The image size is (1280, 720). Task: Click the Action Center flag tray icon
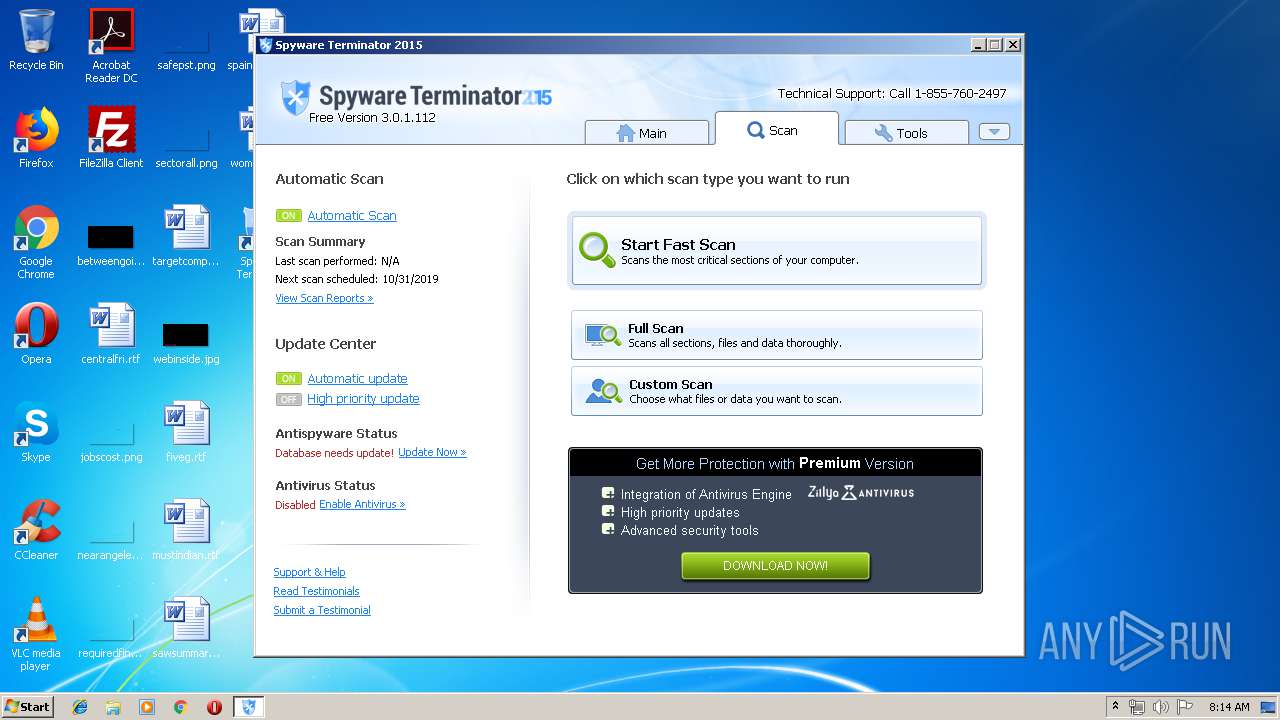point(1184,707)
